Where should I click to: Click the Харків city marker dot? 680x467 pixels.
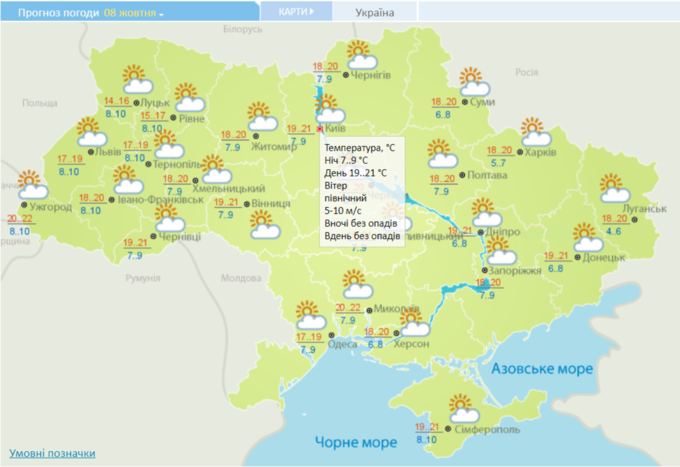click(x=520, y=152)
